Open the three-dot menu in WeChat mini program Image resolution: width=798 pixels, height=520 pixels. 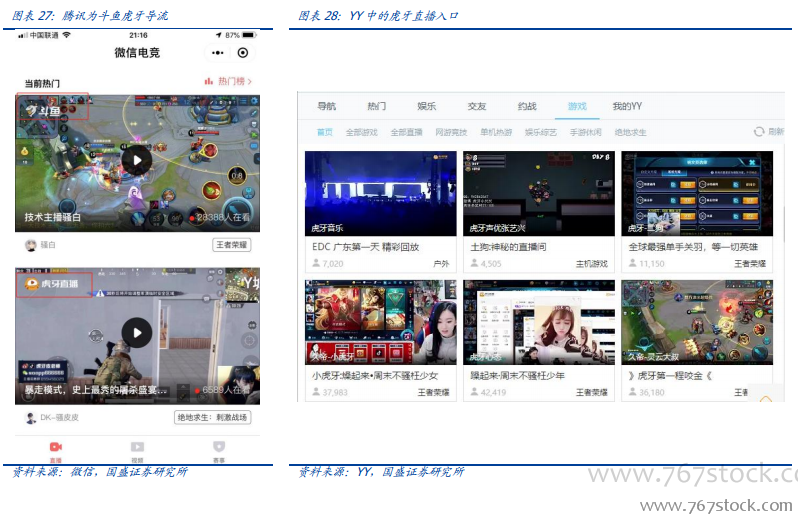[x=217, y=53]
